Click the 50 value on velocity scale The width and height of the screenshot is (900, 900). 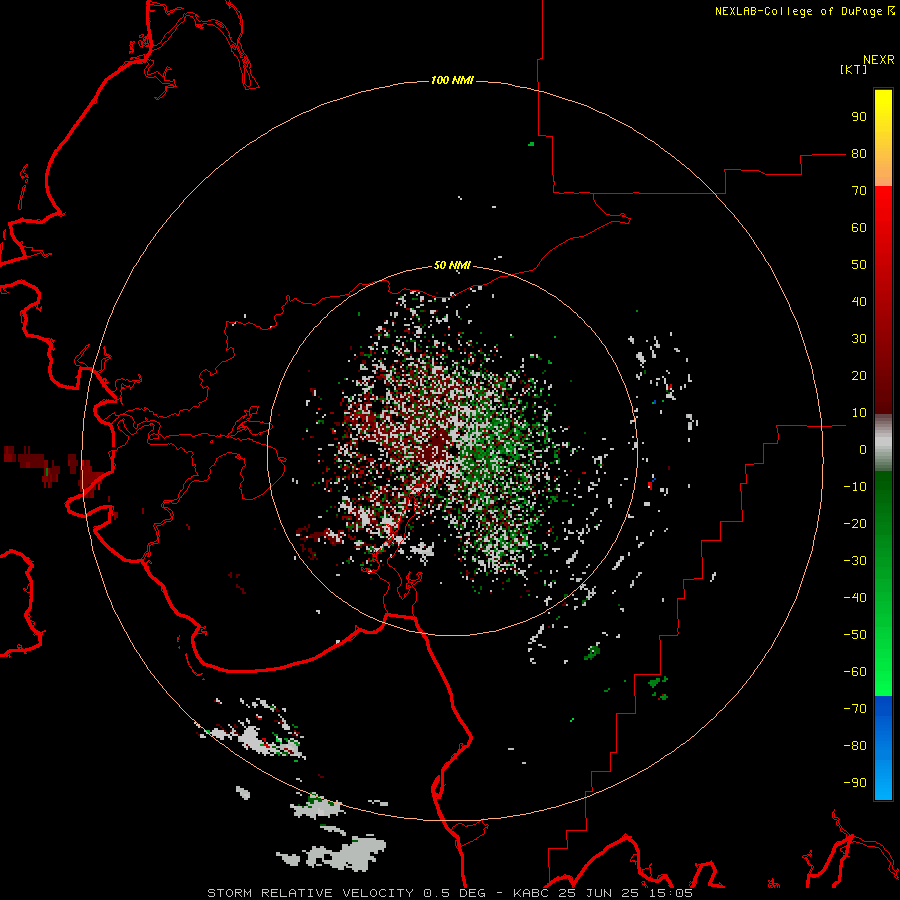pyautogui.click(x=859, y=265)
